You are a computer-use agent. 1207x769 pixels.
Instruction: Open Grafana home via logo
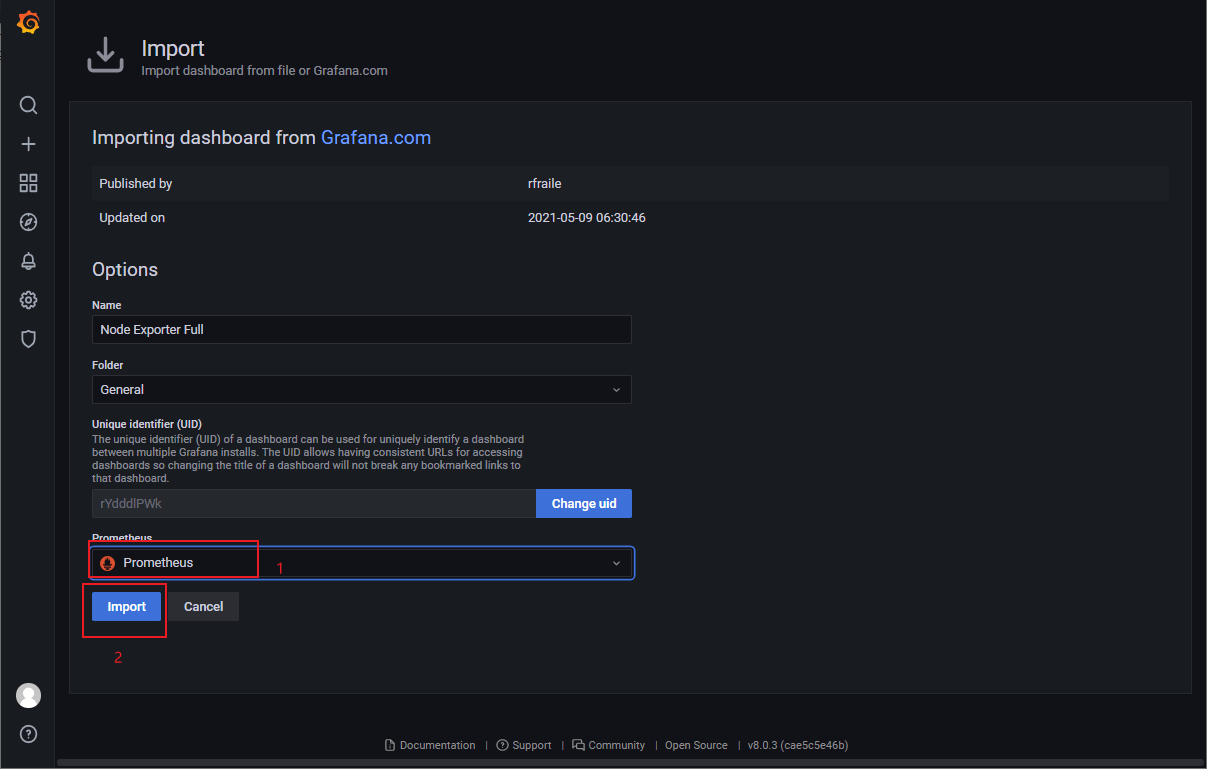click(x=28, y=22)
